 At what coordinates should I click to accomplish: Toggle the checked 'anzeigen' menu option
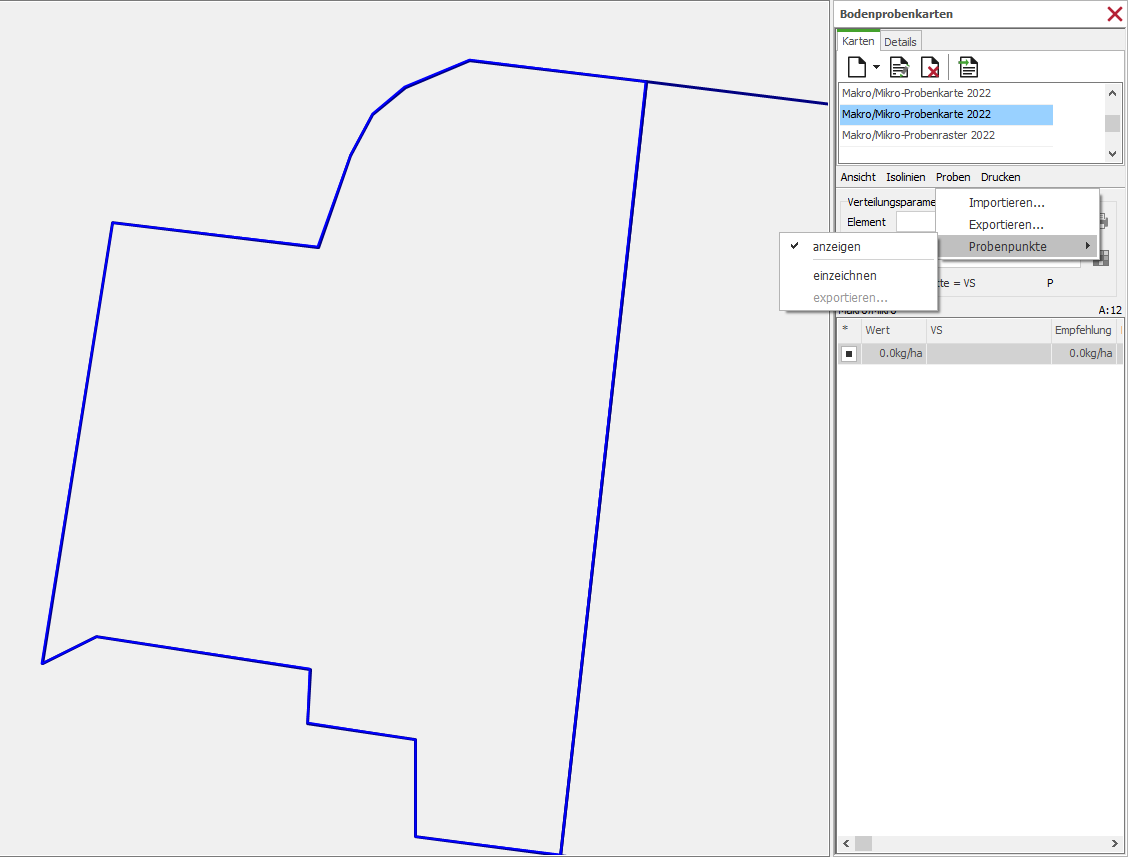click(x=836, y=246)
